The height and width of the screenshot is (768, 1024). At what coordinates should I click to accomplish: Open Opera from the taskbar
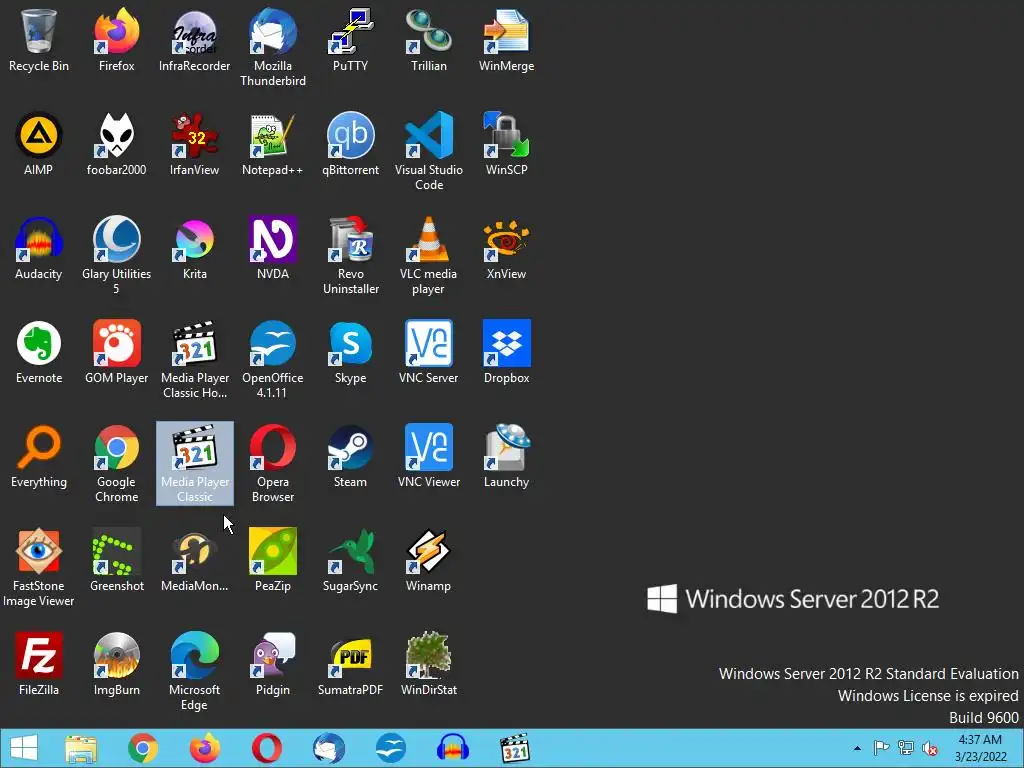pyautogui.click(x=266, y=748)
